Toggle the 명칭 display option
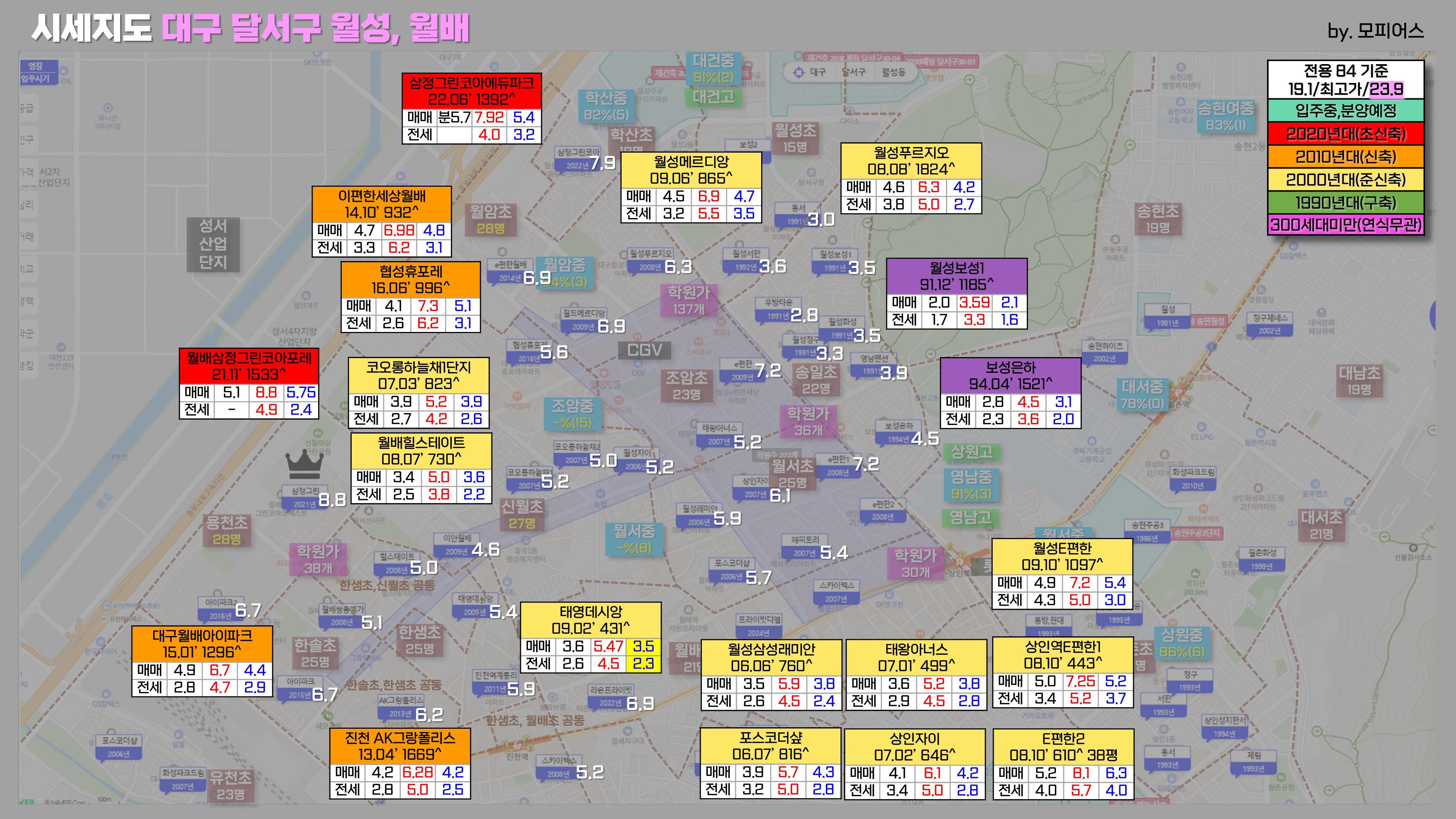The width and height of the screenshot is (1456, 819). [x=35, y=66]
